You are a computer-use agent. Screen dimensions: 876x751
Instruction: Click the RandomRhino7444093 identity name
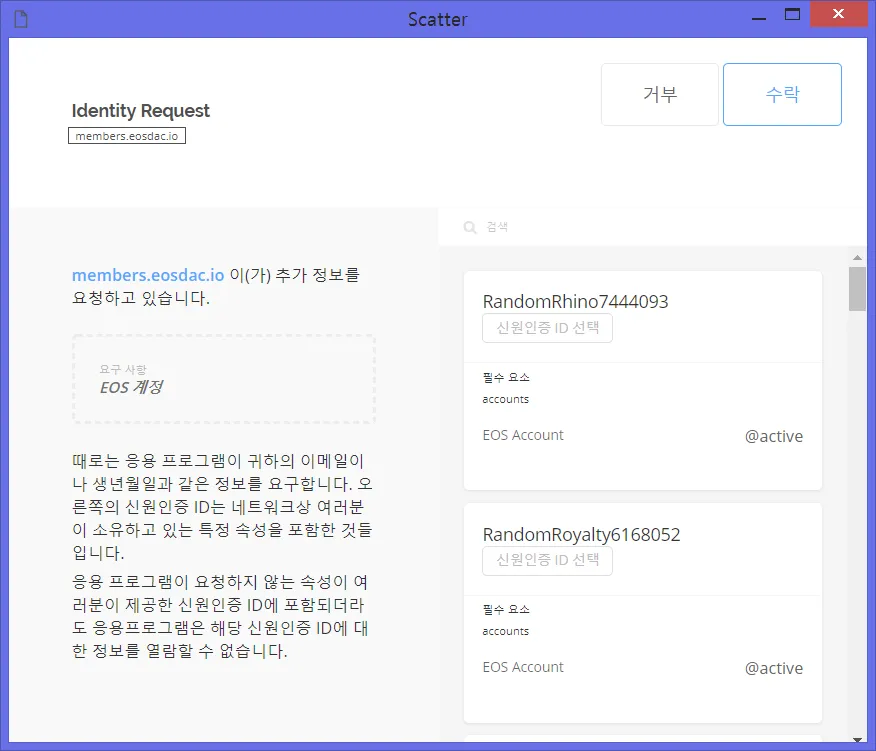[575, 302]
